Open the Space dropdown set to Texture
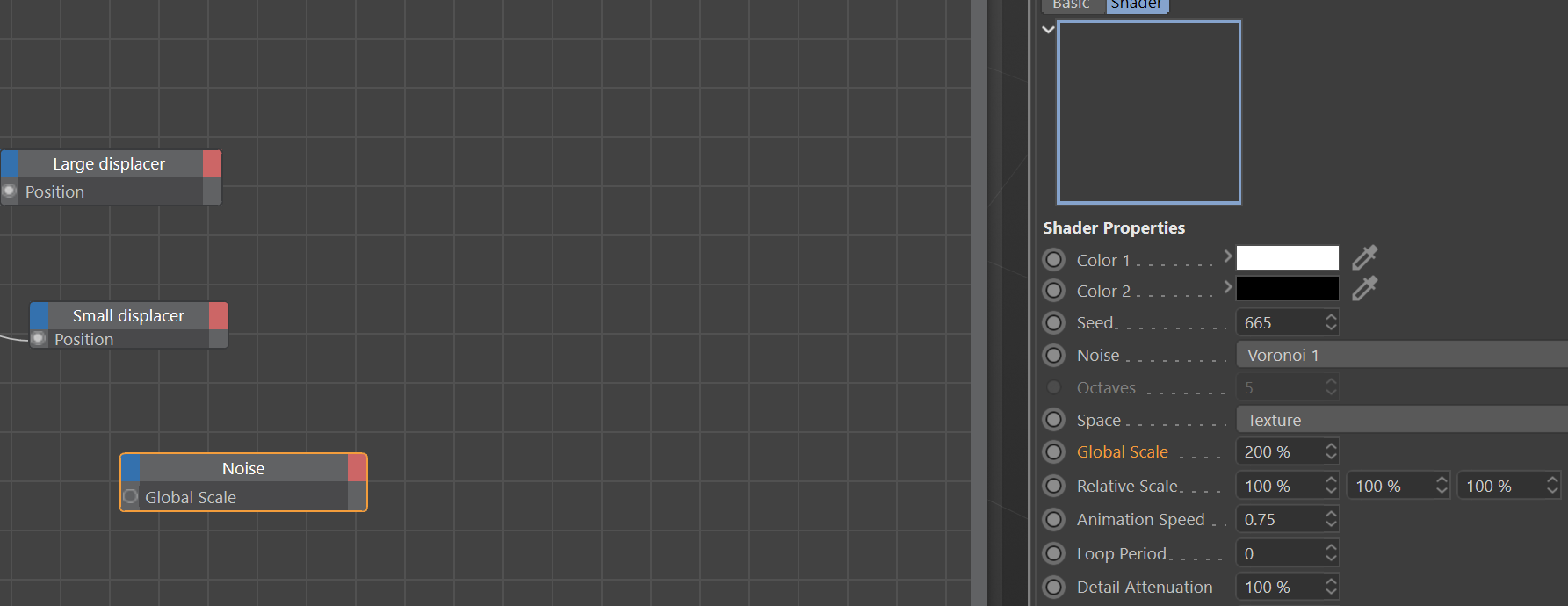This screenshot has width=1568, height=606. pyautogui.click(x=1402, y=420)
